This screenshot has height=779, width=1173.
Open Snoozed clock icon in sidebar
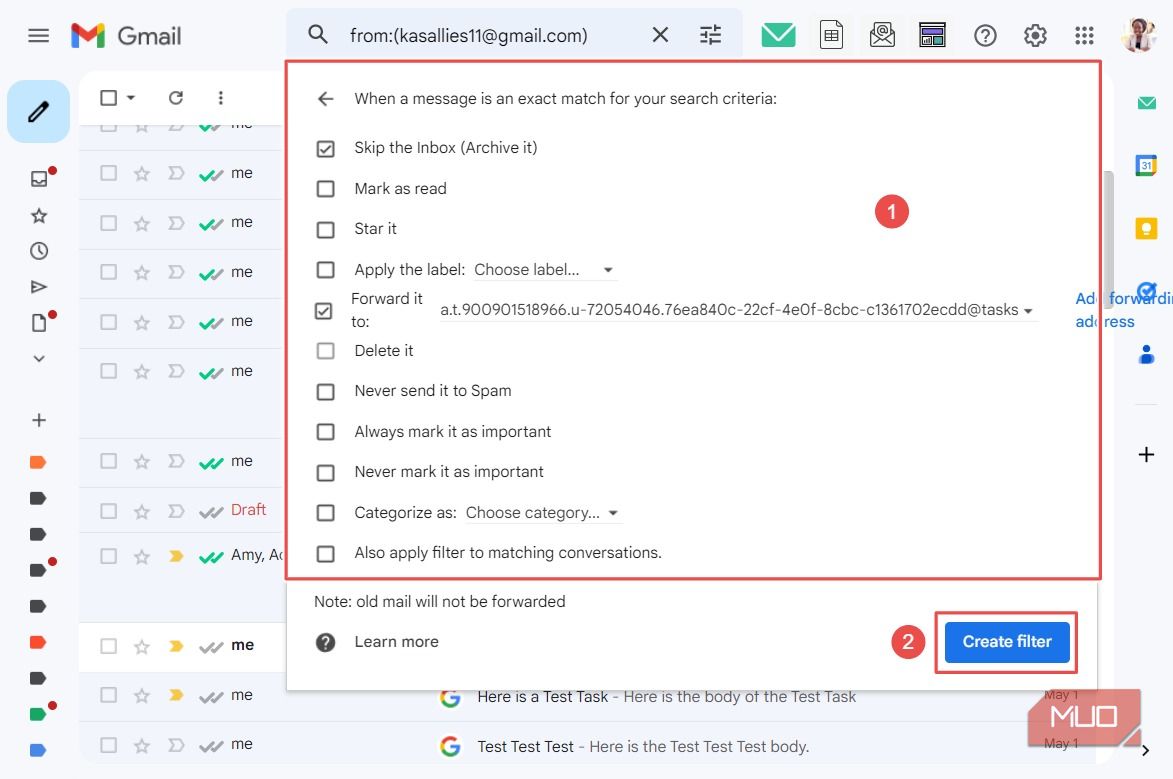pyautogui.click(x=39, y=251)
